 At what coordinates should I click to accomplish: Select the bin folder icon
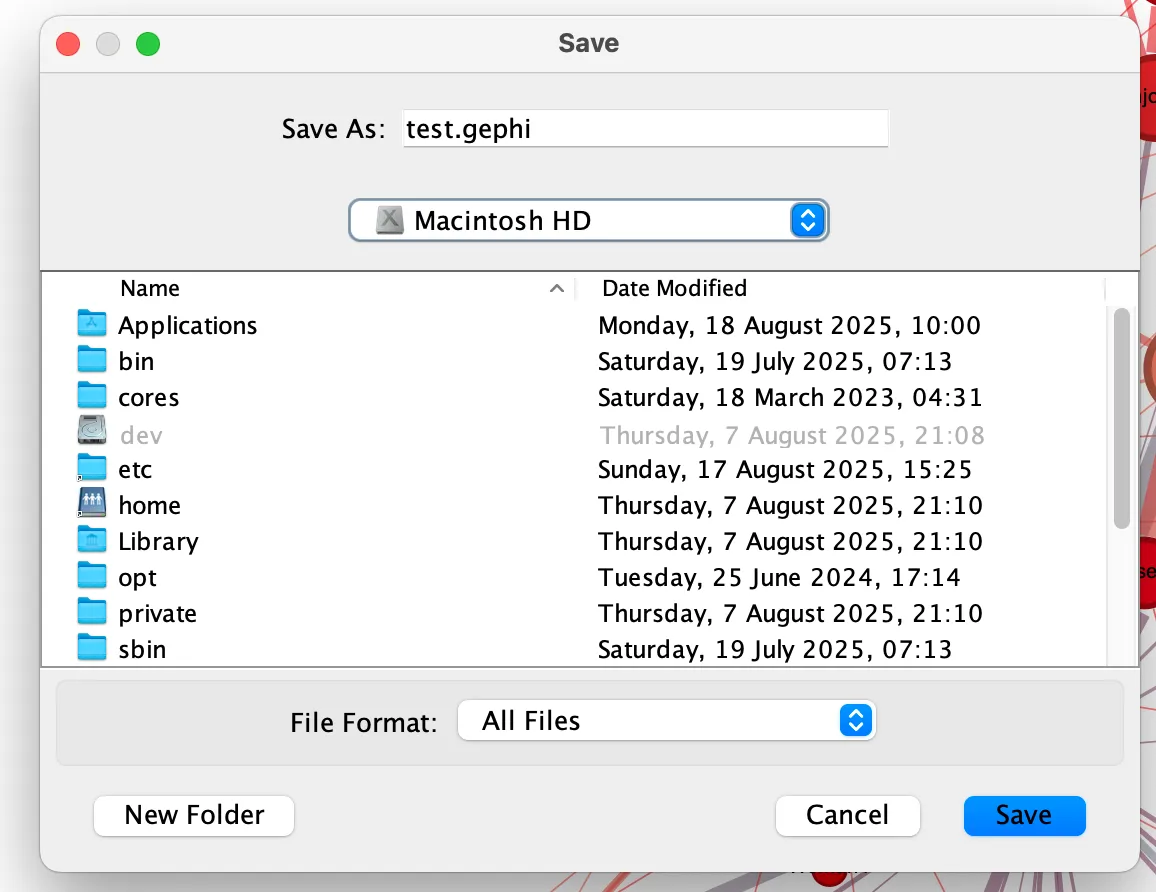coord(92,361)
